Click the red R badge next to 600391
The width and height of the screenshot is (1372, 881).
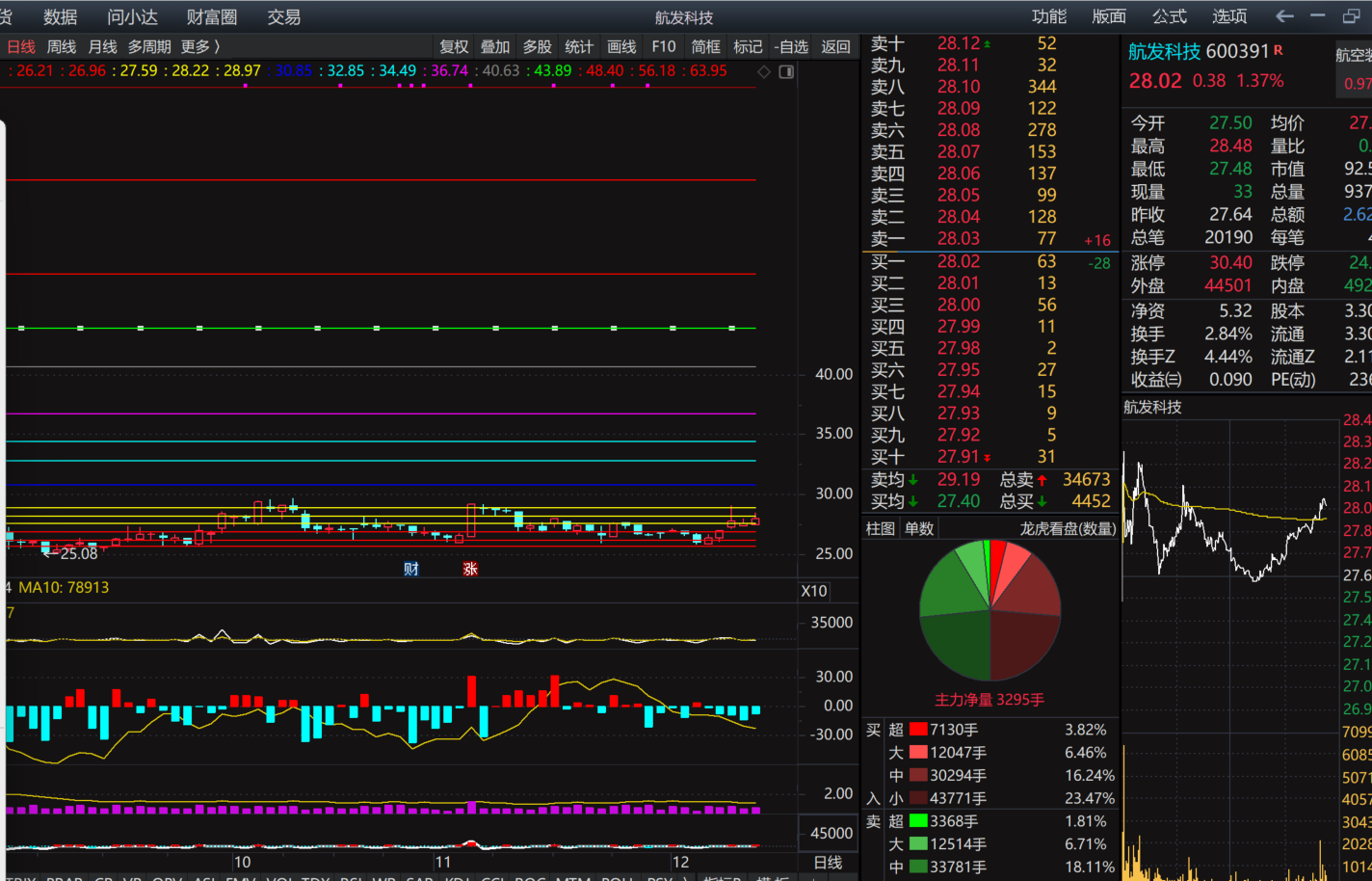(1279, 50)
